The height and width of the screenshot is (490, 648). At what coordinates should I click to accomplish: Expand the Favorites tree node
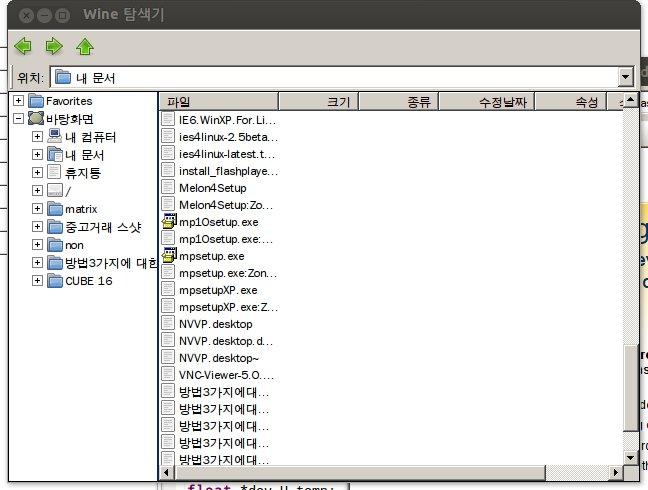pos(18,100)
